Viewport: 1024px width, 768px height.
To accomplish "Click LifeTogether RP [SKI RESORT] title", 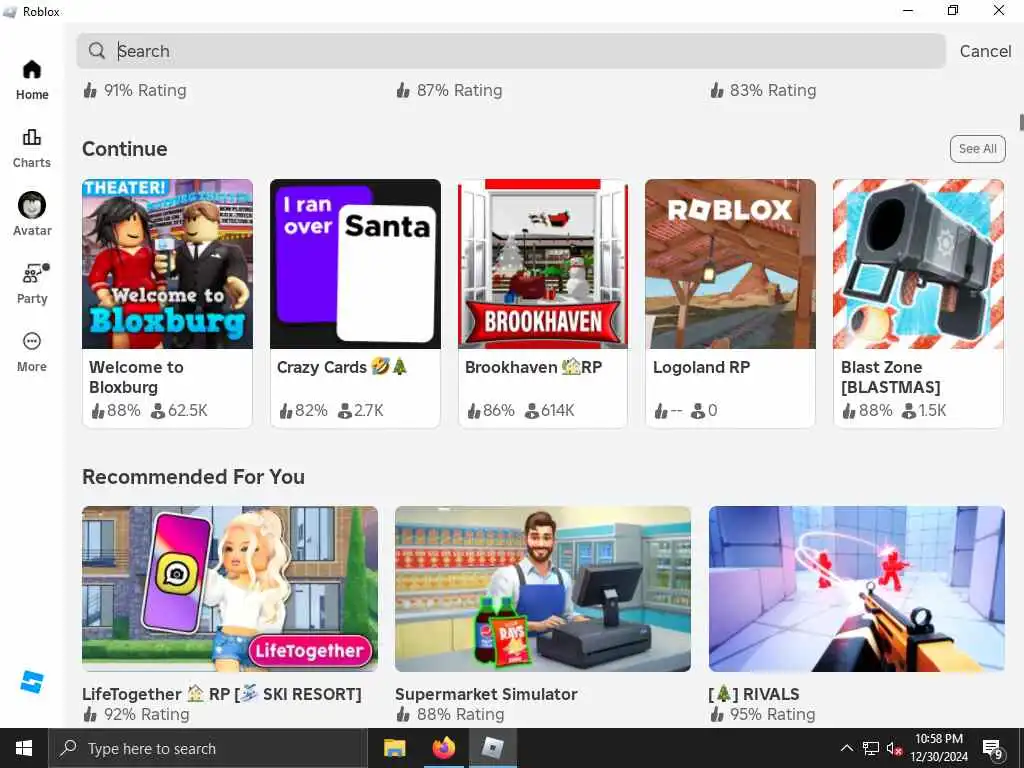I will 221,694.
